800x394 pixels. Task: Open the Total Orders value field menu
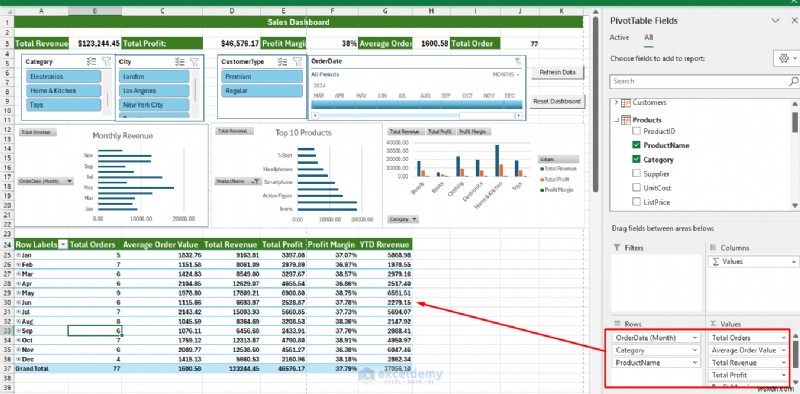[x=784, y=338]
